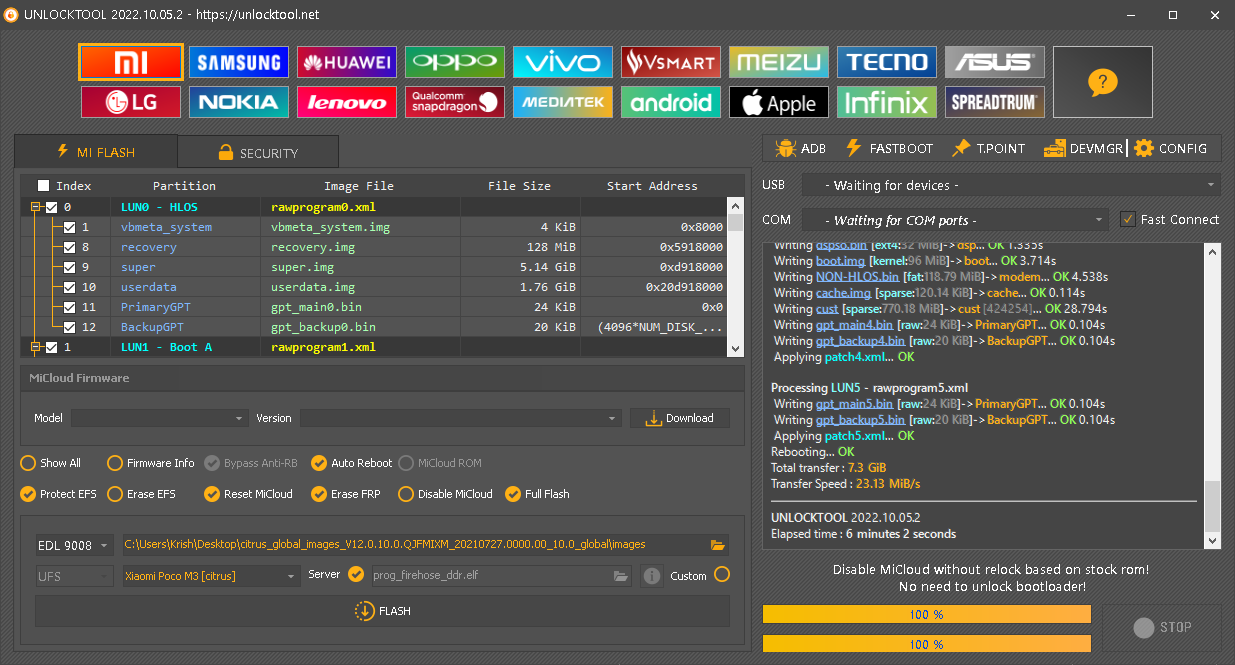Collapse the LUN1 - Boot A tree node
1235x665 pixels.
tap(36, 347)
